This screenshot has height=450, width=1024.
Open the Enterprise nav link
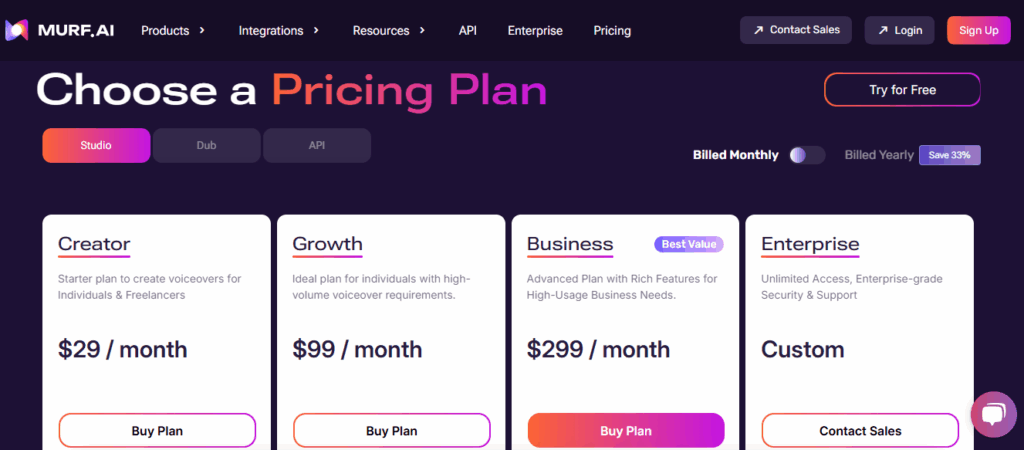535,30
